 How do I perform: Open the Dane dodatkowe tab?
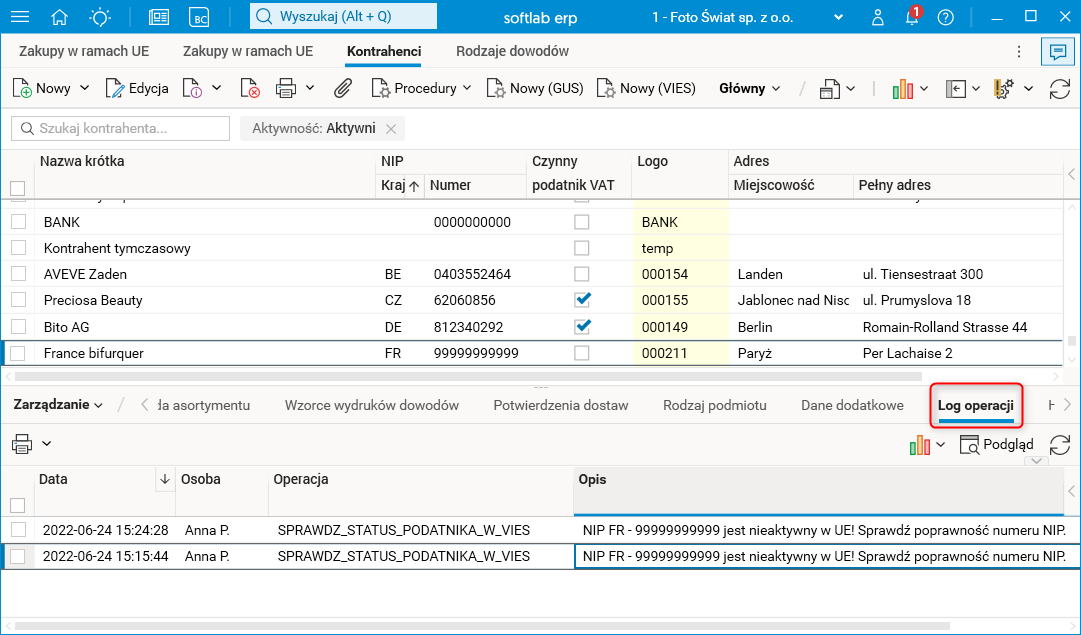pos(852,405)
